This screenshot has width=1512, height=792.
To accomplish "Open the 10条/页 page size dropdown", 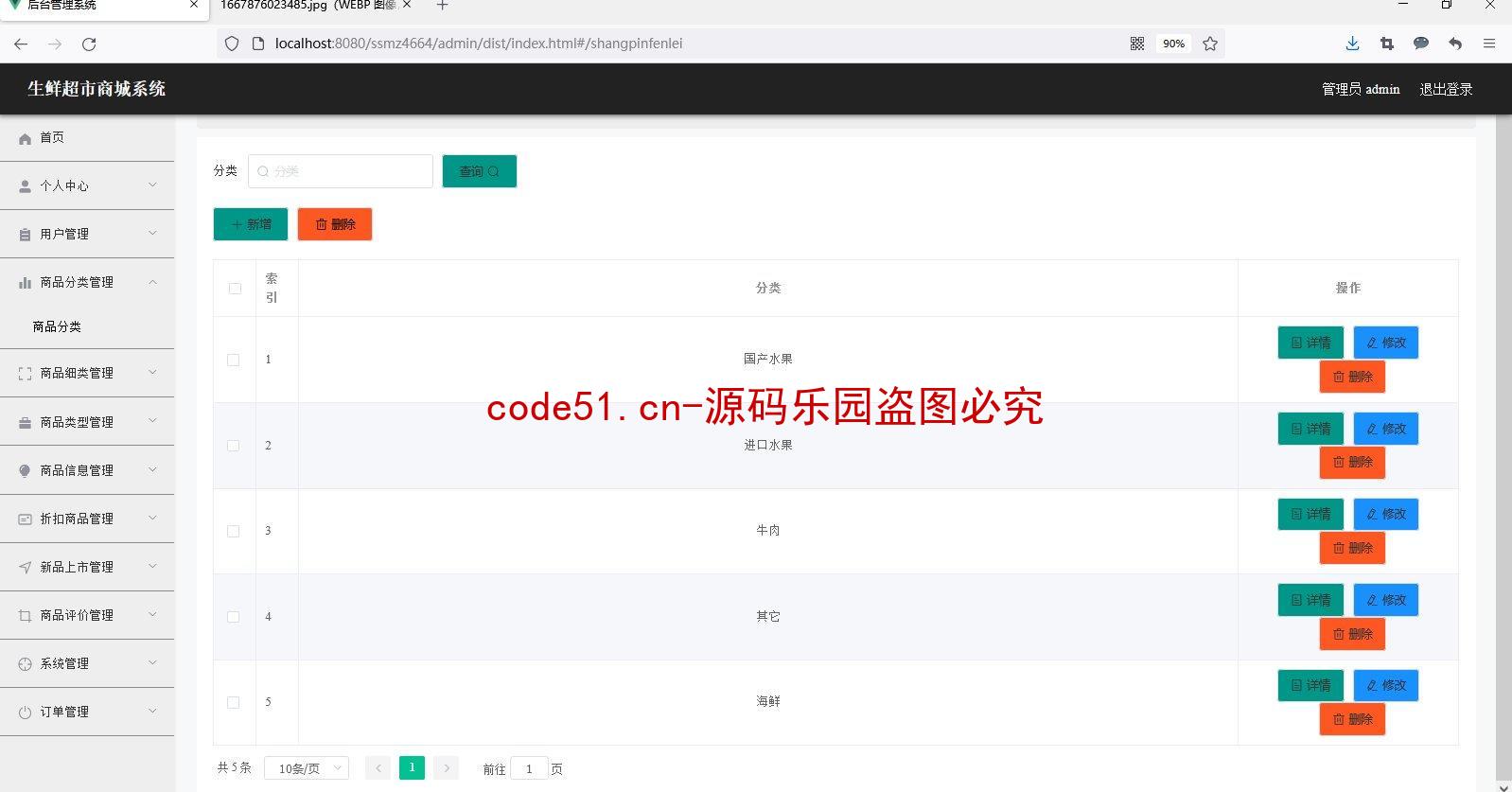I will tap(307, 768).
